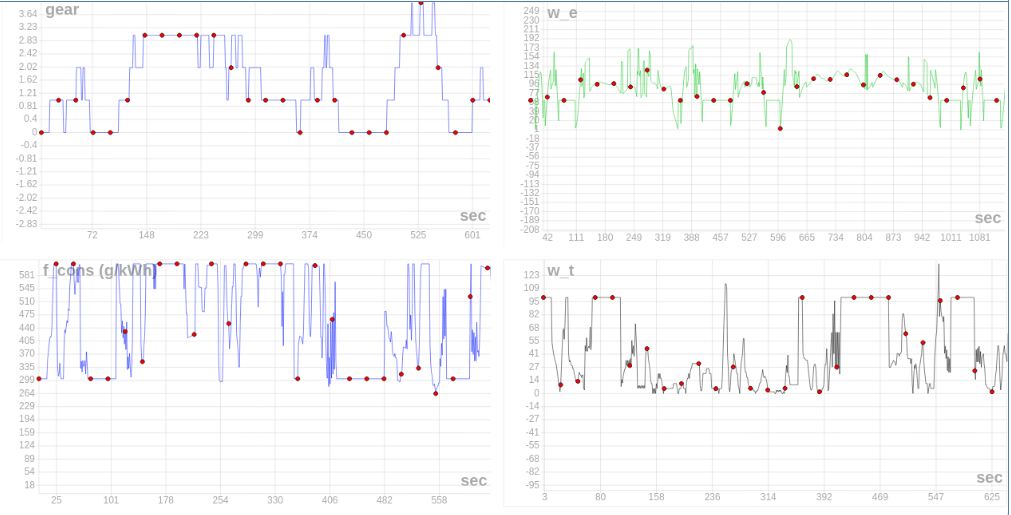Click x-axis tick 601 in gear chart
The width and height of the screenshot is (1011, 515).
473,235
